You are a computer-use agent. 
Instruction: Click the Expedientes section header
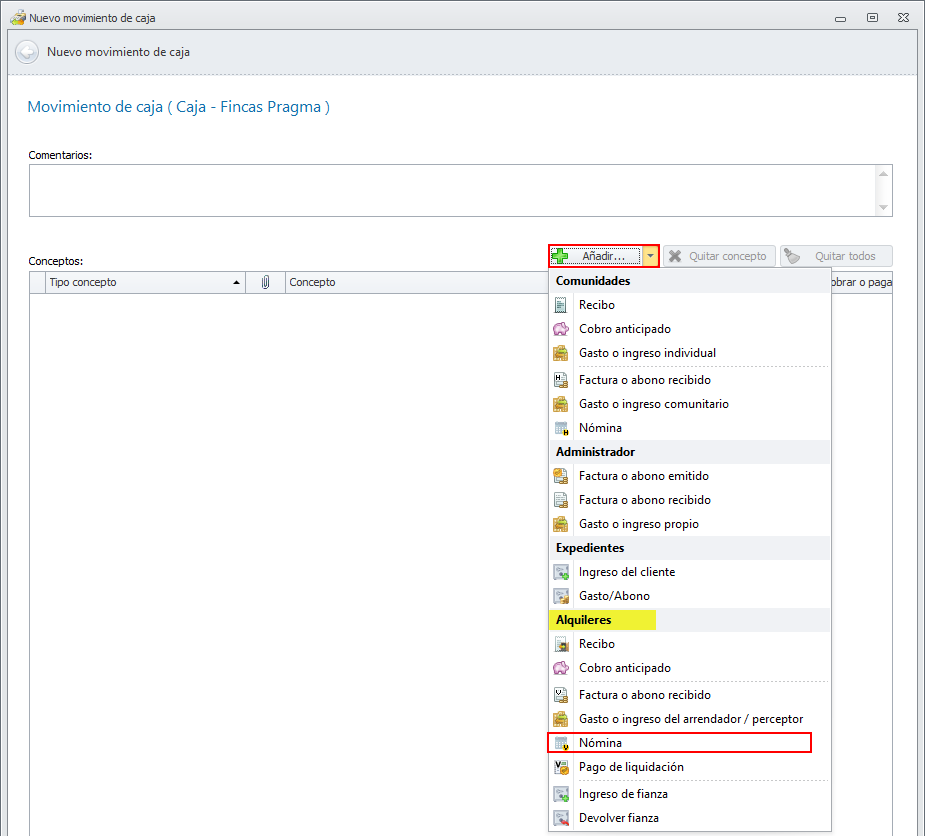[x=690, y=548]
